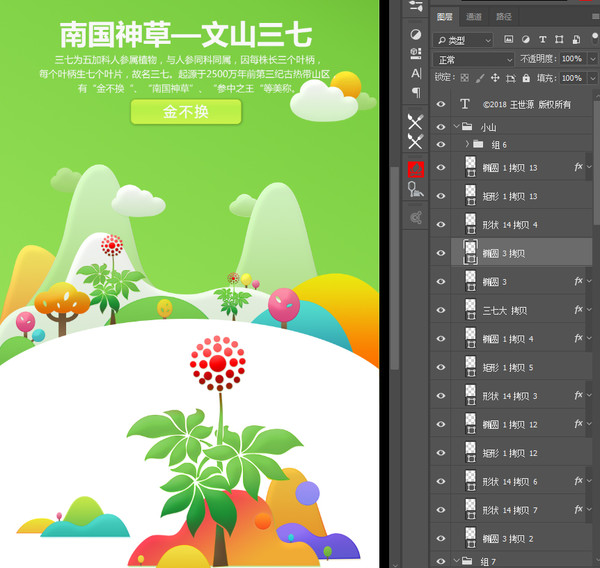The height and width of the screenshot is (568, 600).
Task: Collapse the 组 7 group
Action: pyautogui.click(x=456, y=560)
